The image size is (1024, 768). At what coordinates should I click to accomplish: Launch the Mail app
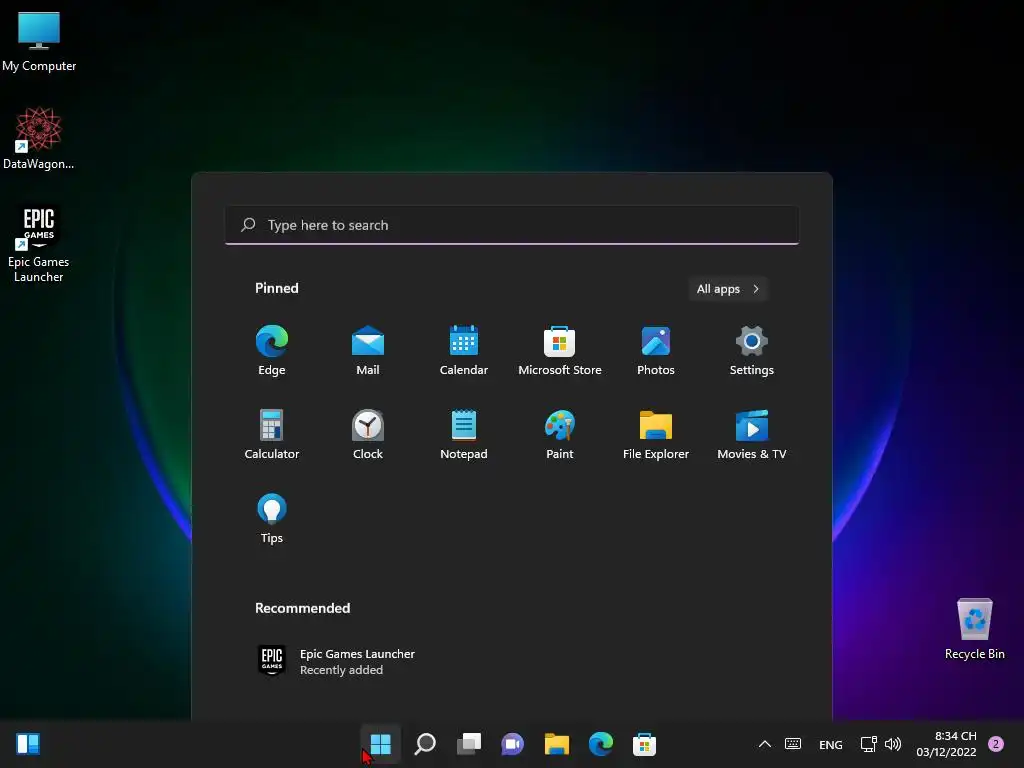point(368,350)
